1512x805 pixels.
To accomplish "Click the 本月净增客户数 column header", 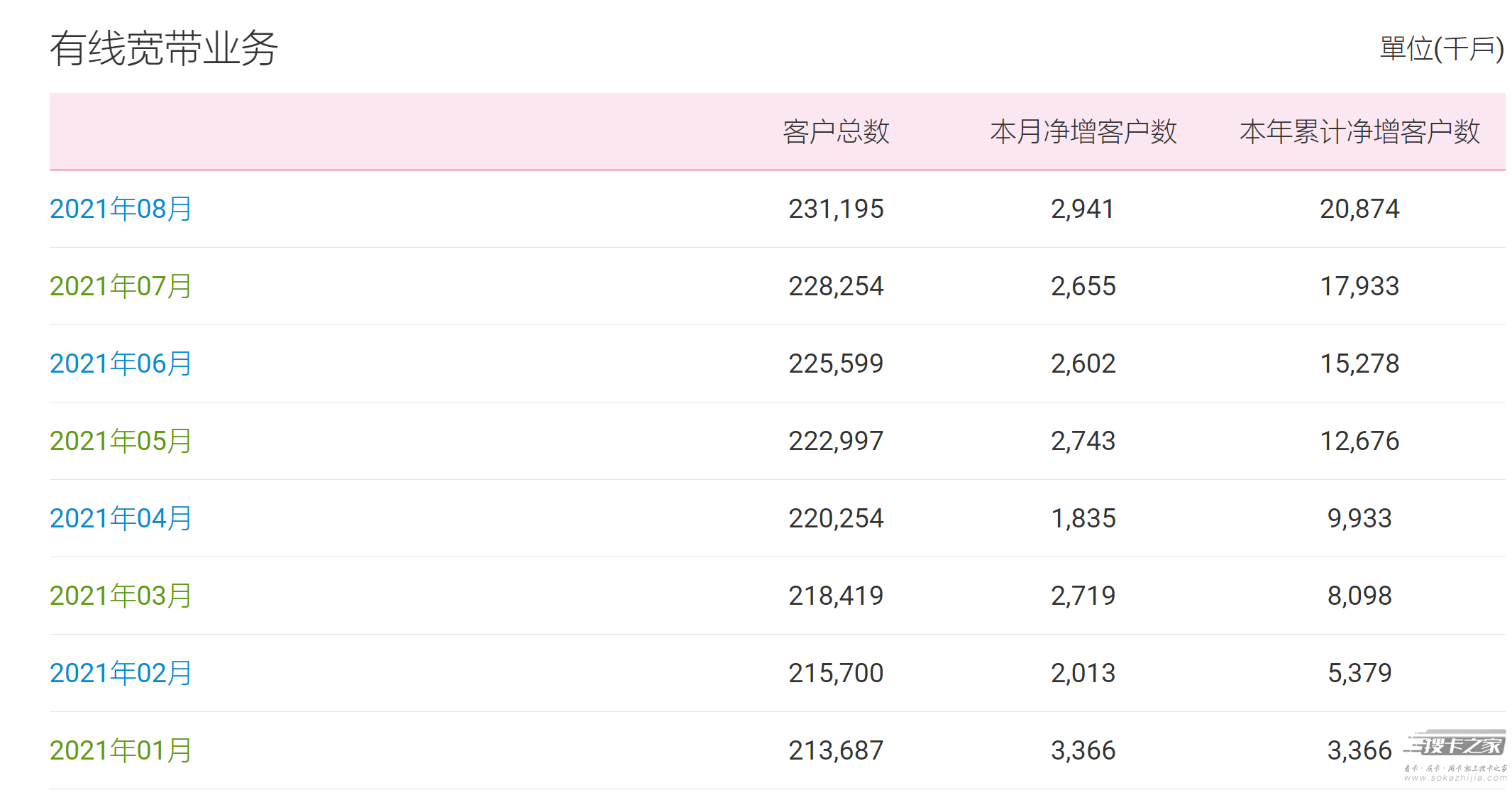I will click(x=1083, y=132).
